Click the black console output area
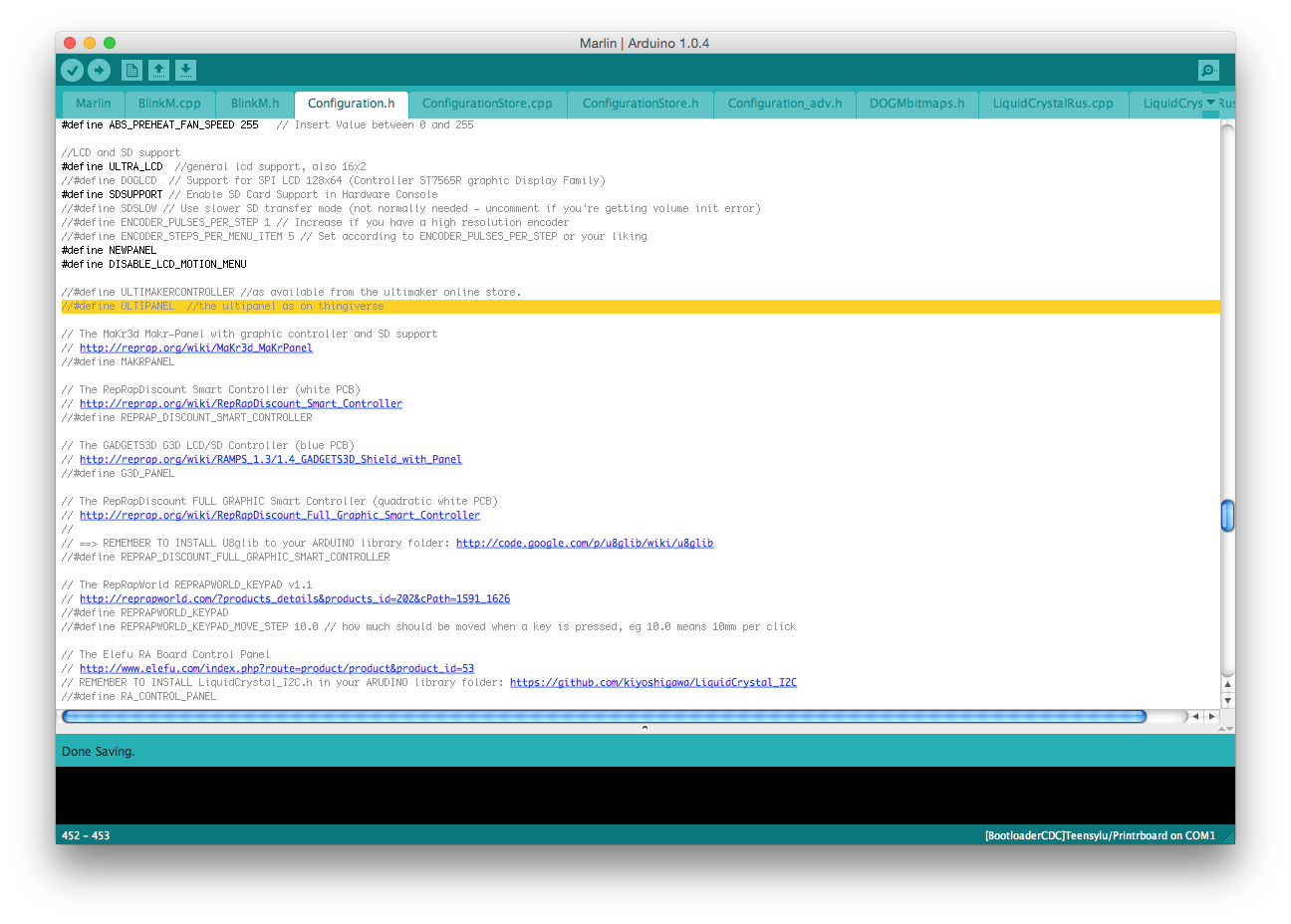1291x924 pixels. coord(645,796)
